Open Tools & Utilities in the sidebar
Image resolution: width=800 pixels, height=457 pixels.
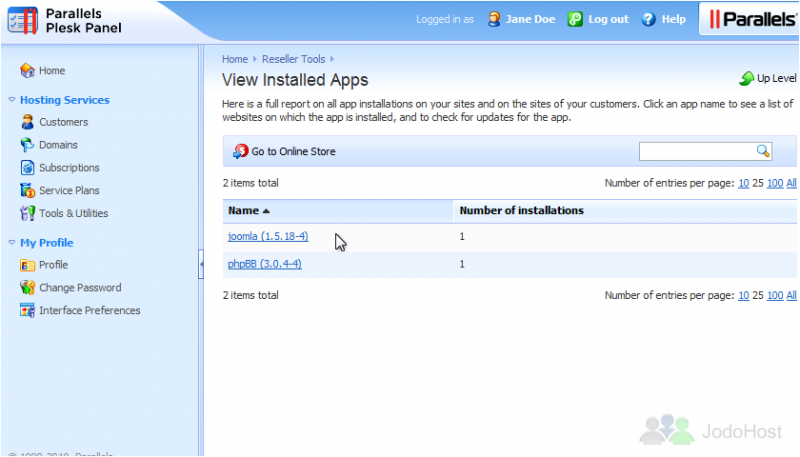click(73, 213)
